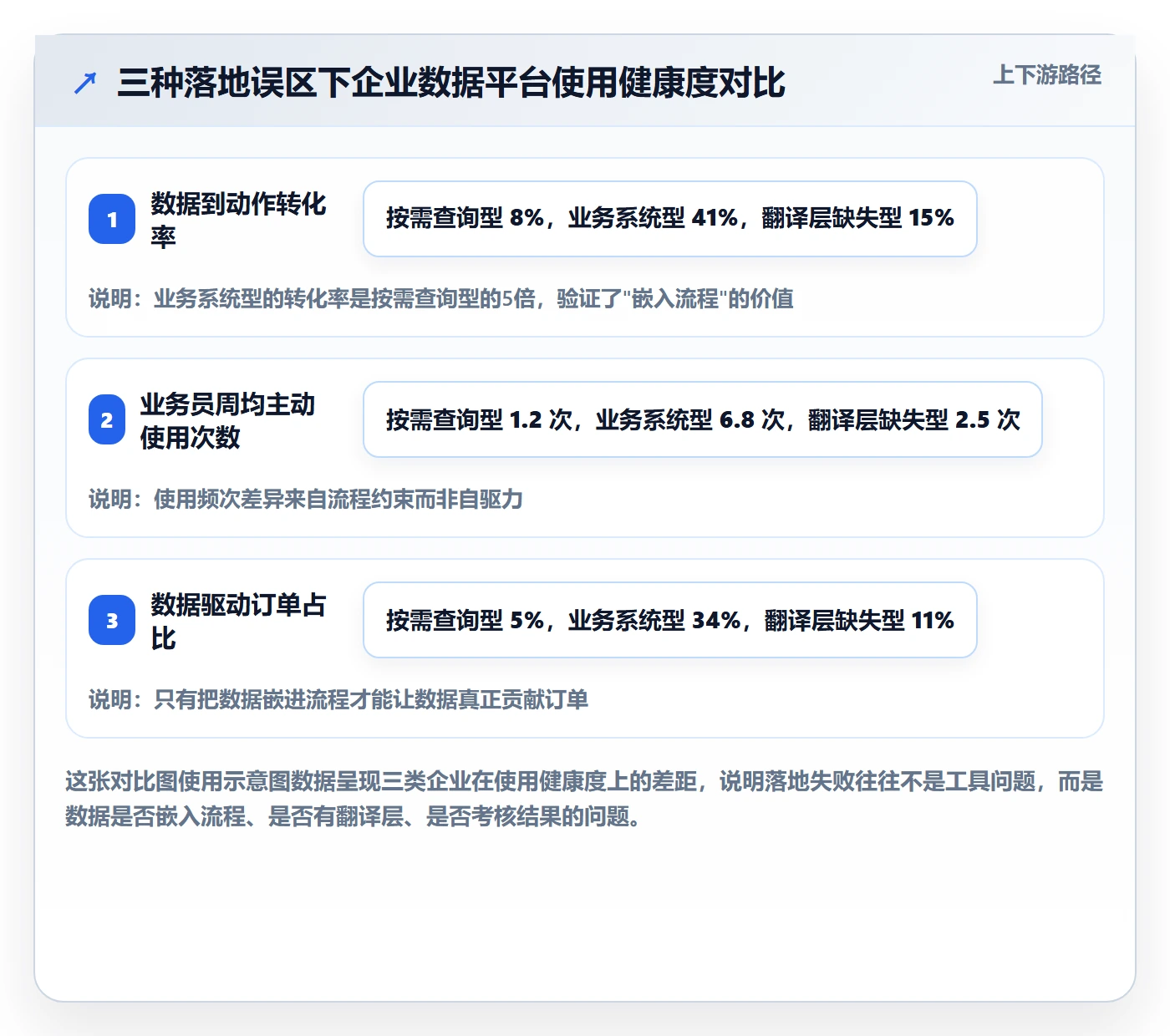Click the number 3 badge
The image size is (1170, 1036).
tap(112, 620)
